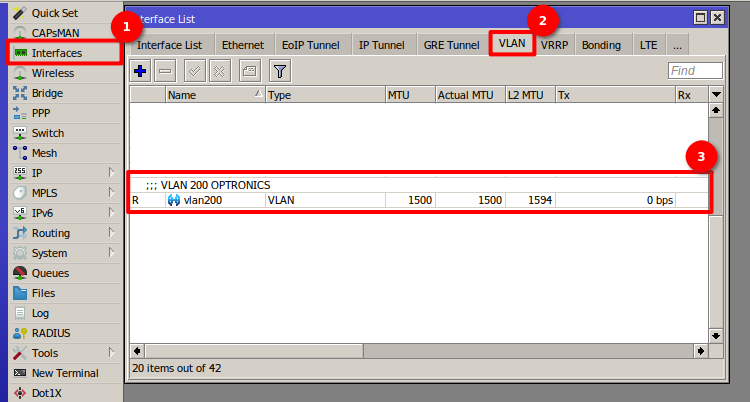Switch to the Bonding tab

pyautogui.click(x=601, y=45)
